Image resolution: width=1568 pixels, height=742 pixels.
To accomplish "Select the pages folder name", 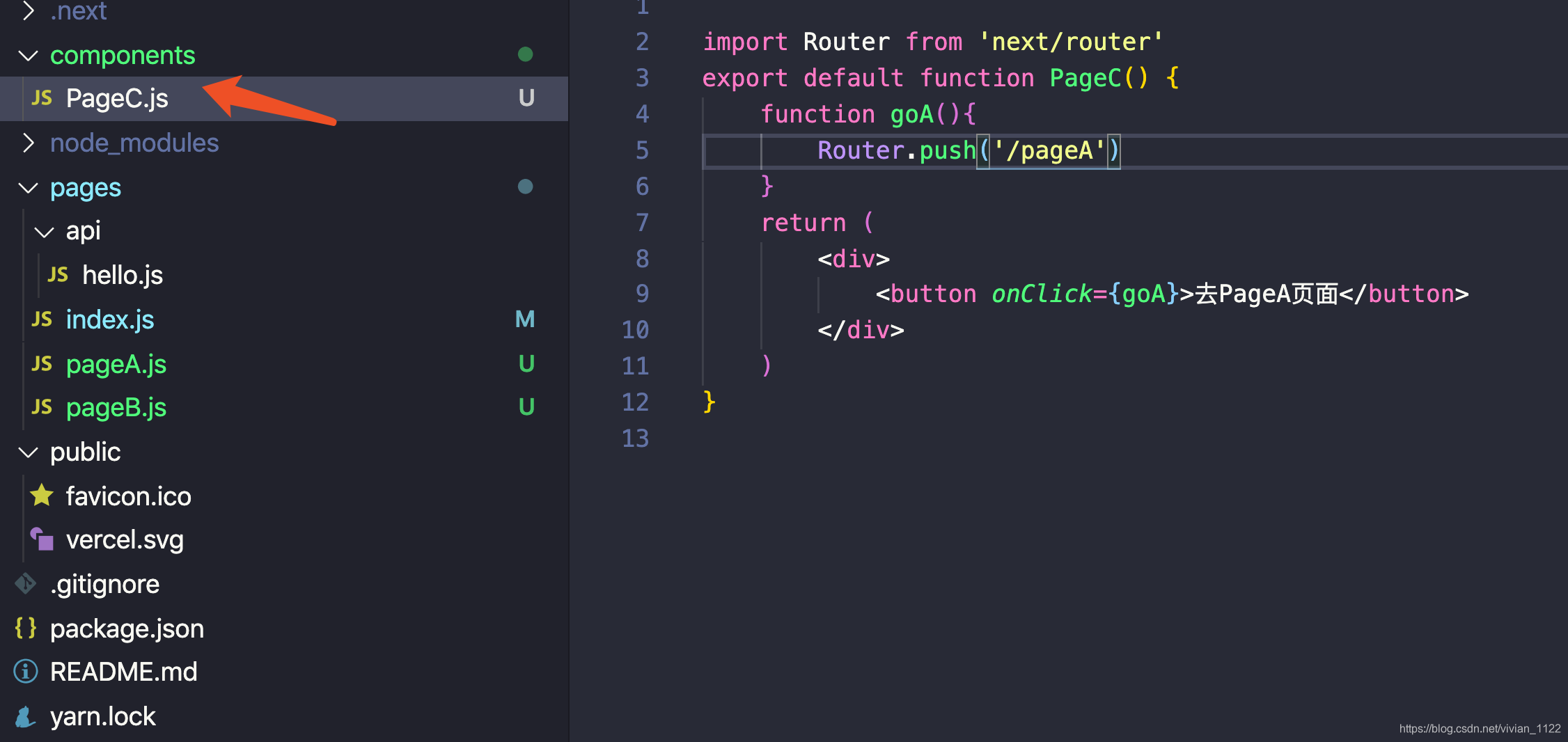I will tap(86, 189).
